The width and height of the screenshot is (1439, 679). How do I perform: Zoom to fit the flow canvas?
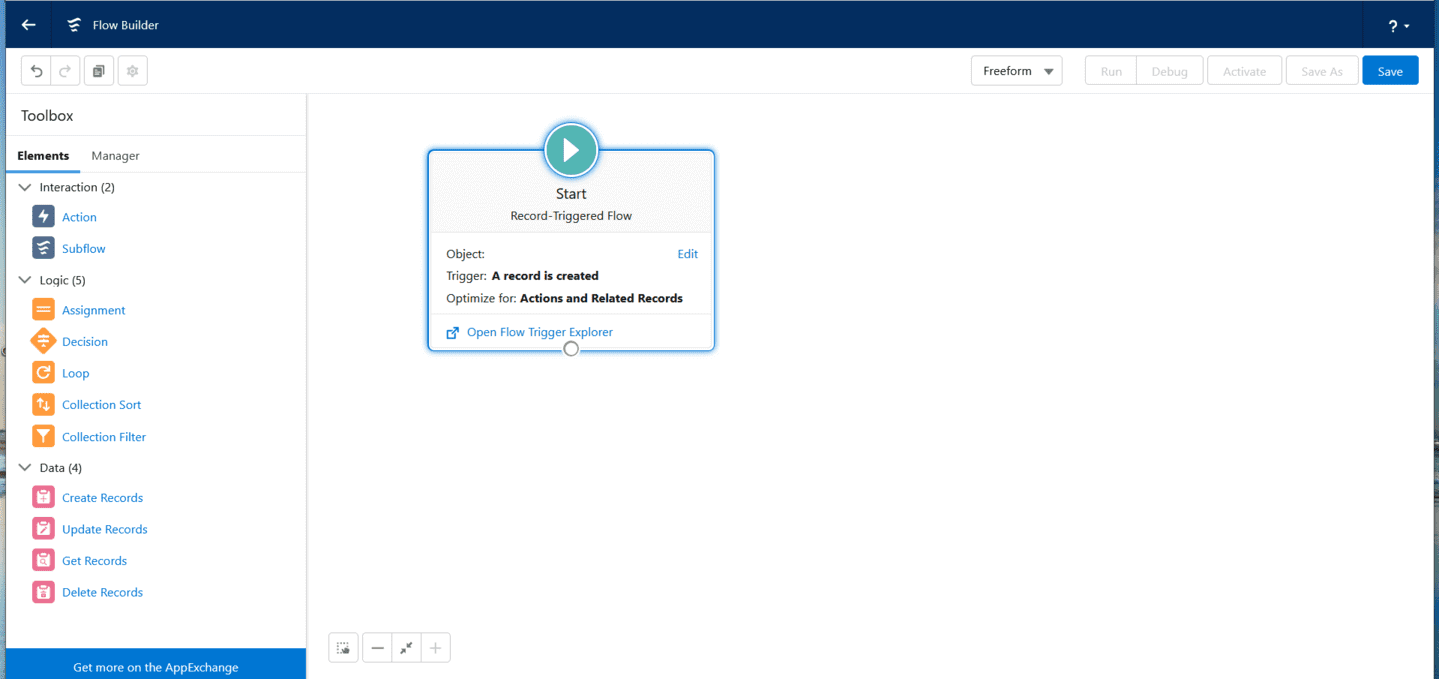(406, 647)
